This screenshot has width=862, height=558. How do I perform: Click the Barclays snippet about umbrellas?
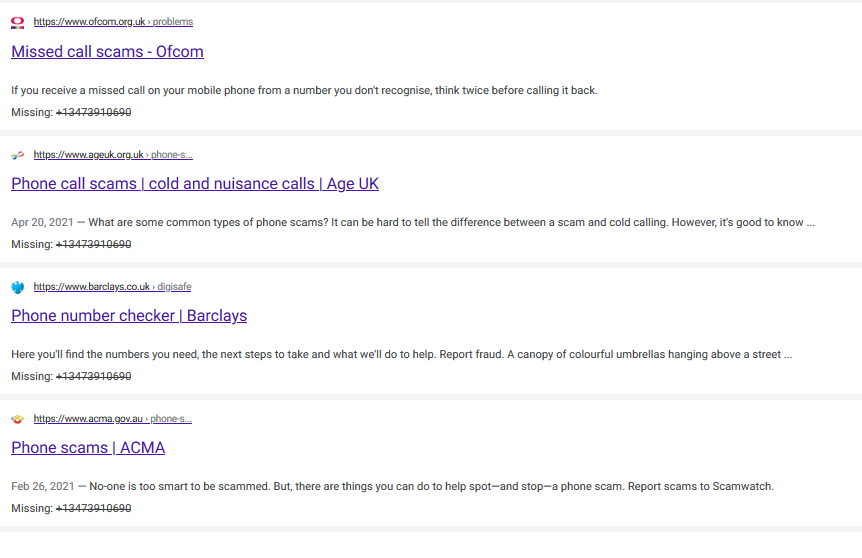click(x=401, y=354)
